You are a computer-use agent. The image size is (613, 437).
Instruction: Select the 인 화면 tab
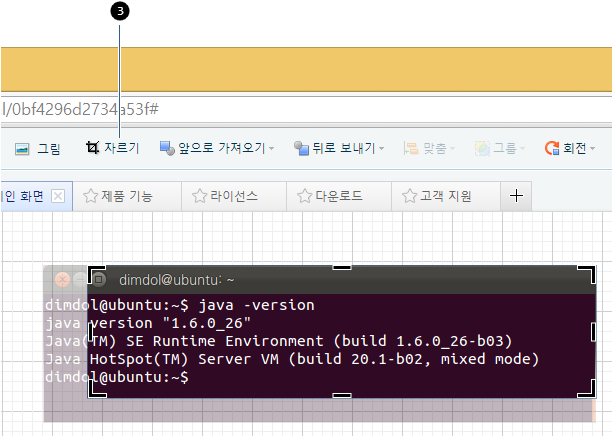coord(36,196)
